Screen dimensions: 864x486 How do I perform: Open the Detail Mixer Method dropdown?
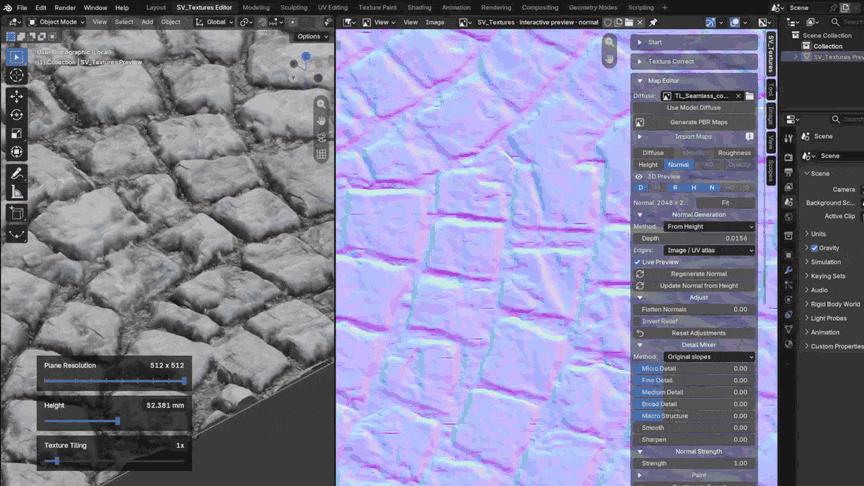coord(709,357)
